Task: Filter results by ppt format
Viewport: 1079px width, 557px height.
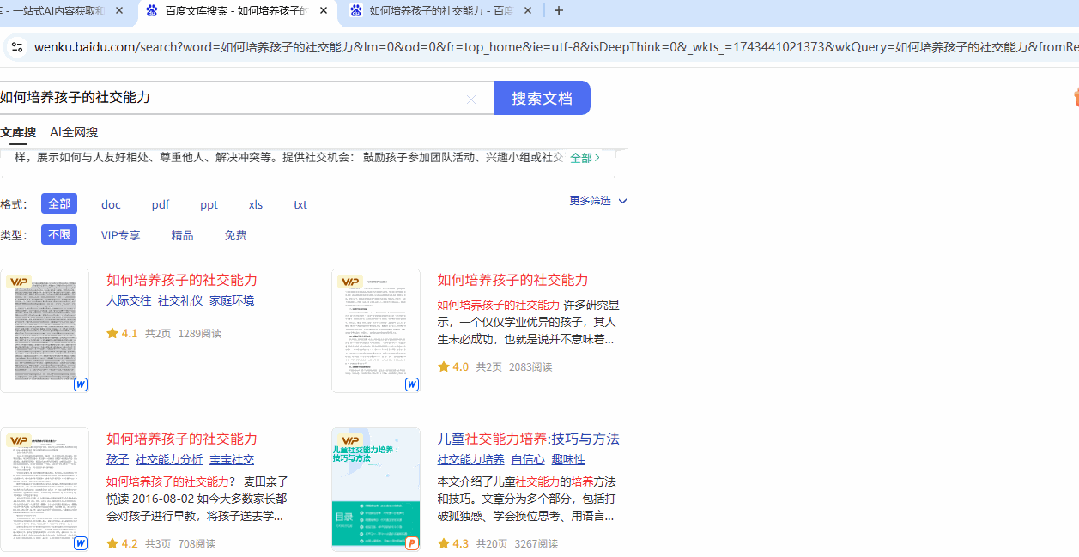Action: [209, 204]
